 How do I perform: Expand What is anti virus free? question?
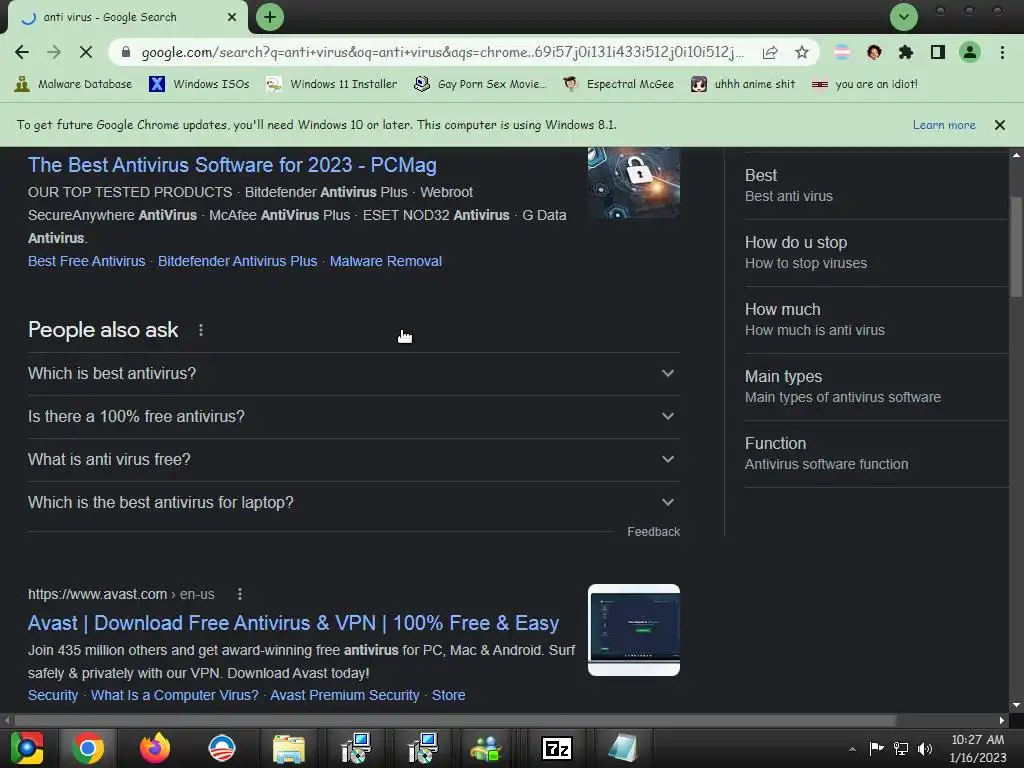tap(353, 460)
